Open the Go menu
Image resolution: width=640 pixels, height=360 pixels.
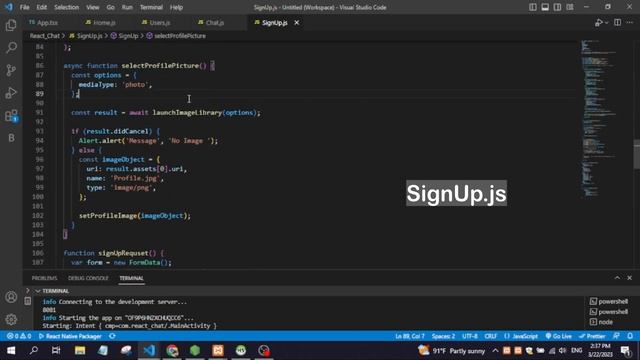pyautogui.click(x=111, y=7)
